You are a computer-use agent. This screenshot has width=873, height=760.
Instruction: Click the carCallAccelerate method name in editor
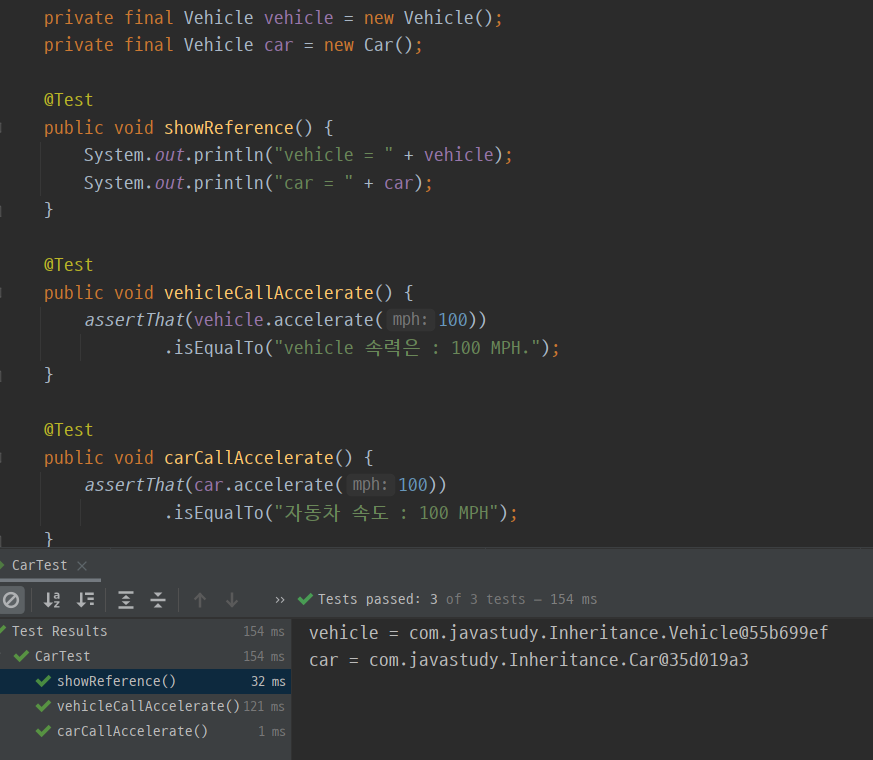[x=248, y=457]
